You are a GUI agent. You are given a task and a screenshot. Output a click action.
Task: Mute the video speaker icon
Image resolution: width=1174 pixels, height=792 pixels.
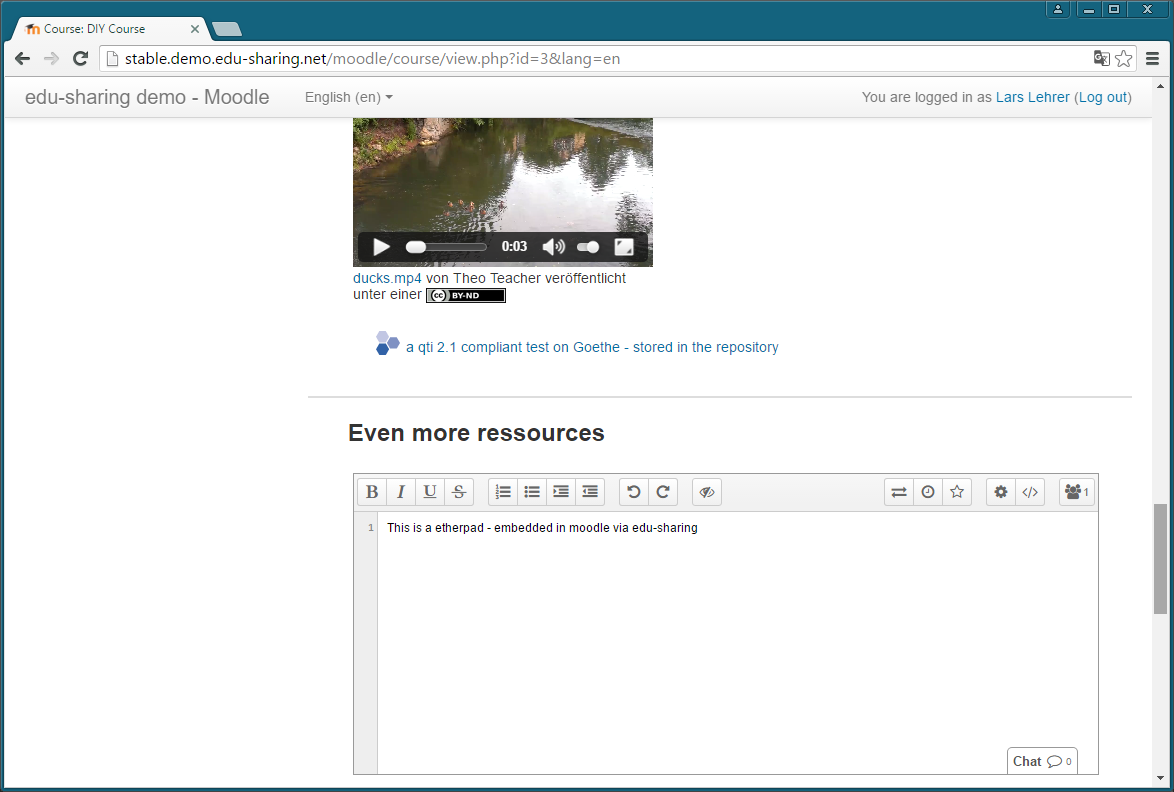point(553,247)
